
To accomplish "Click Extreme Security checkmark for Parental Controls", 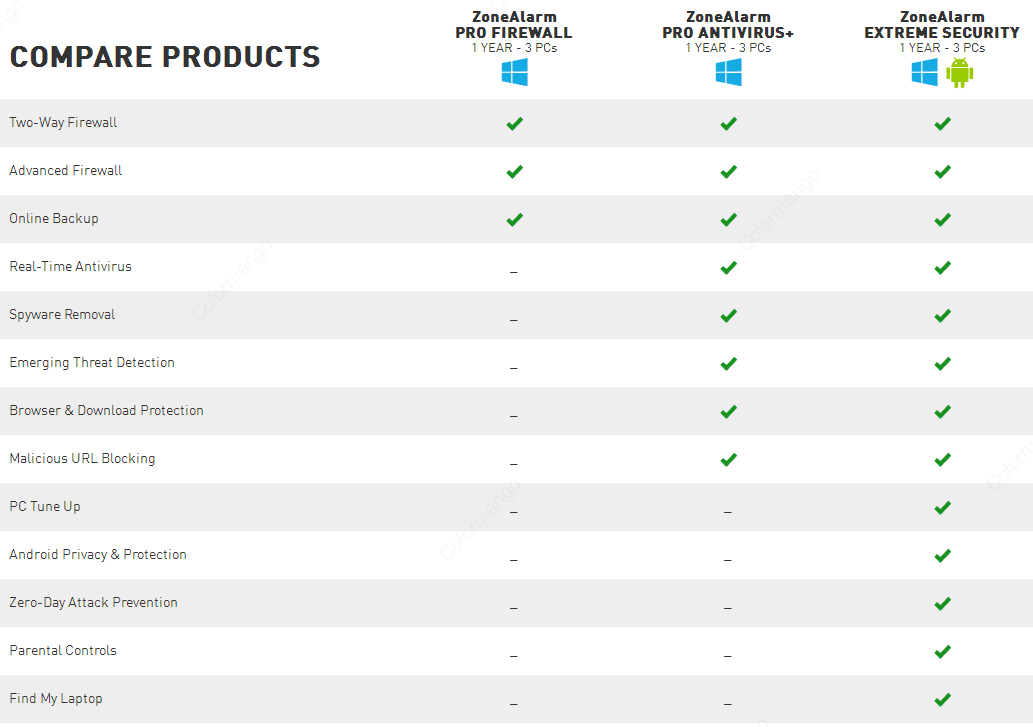I will pos(943,652).
